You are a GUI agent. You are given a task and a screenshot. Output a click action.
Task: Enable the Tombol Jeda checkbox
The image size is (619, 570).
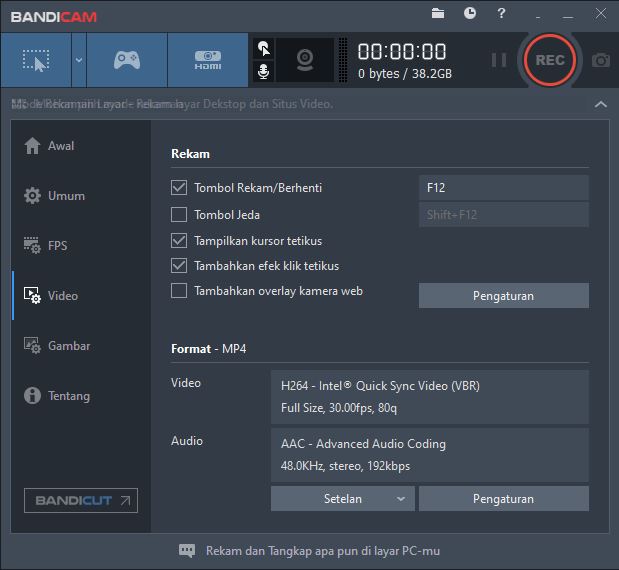point(179,215)
